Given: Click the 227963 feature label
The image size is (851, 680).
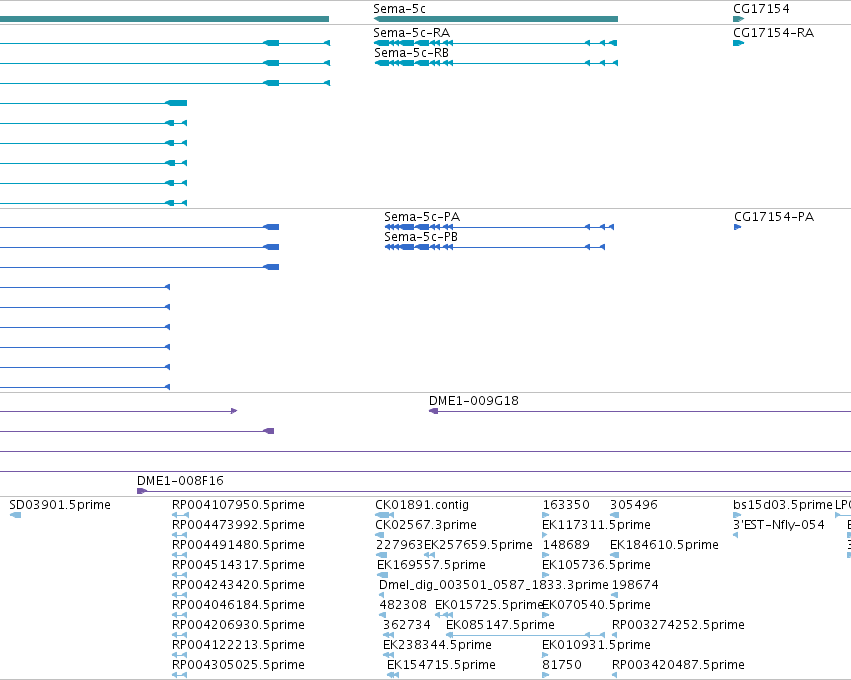Looking at the screenshot, I should [x=399, y=544].
